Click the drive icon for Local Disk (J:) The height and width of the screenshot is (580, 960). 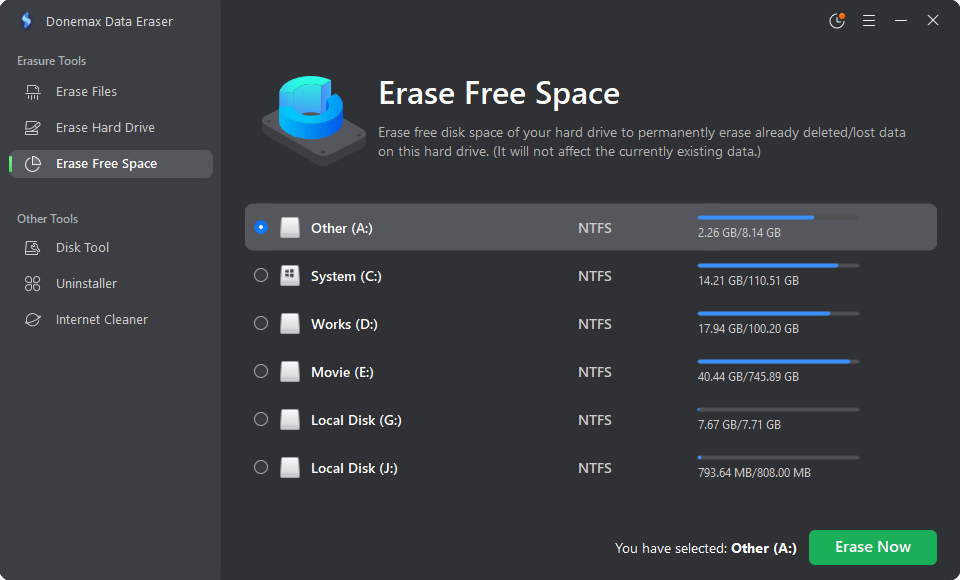click(x=290, y=467)
